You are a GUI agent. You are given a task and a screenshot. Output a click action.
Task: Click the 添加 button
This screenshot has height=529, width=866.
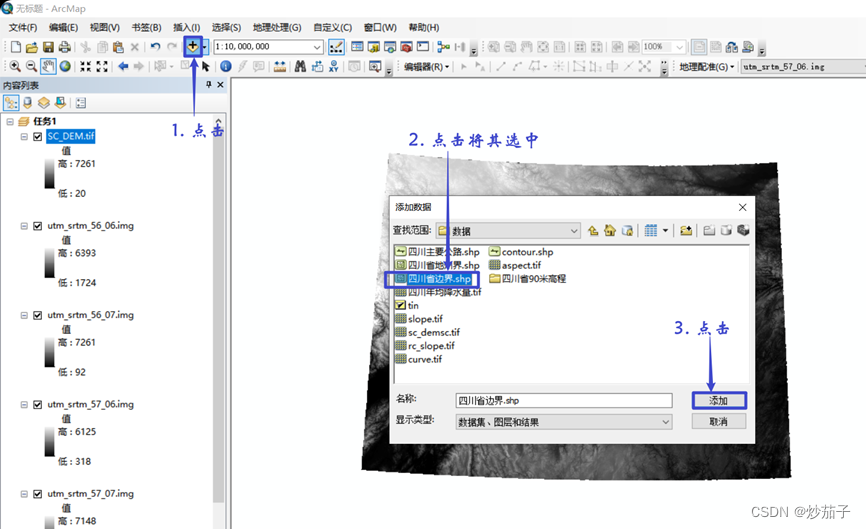tap(719, 401)
